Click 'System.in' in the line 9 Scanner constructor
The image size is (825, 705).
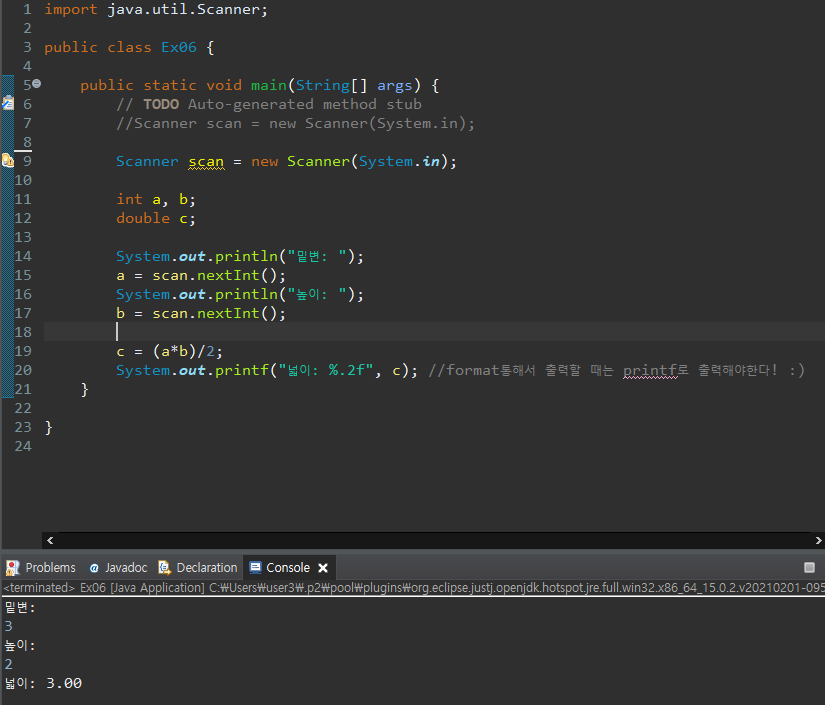tap(399, 162)
